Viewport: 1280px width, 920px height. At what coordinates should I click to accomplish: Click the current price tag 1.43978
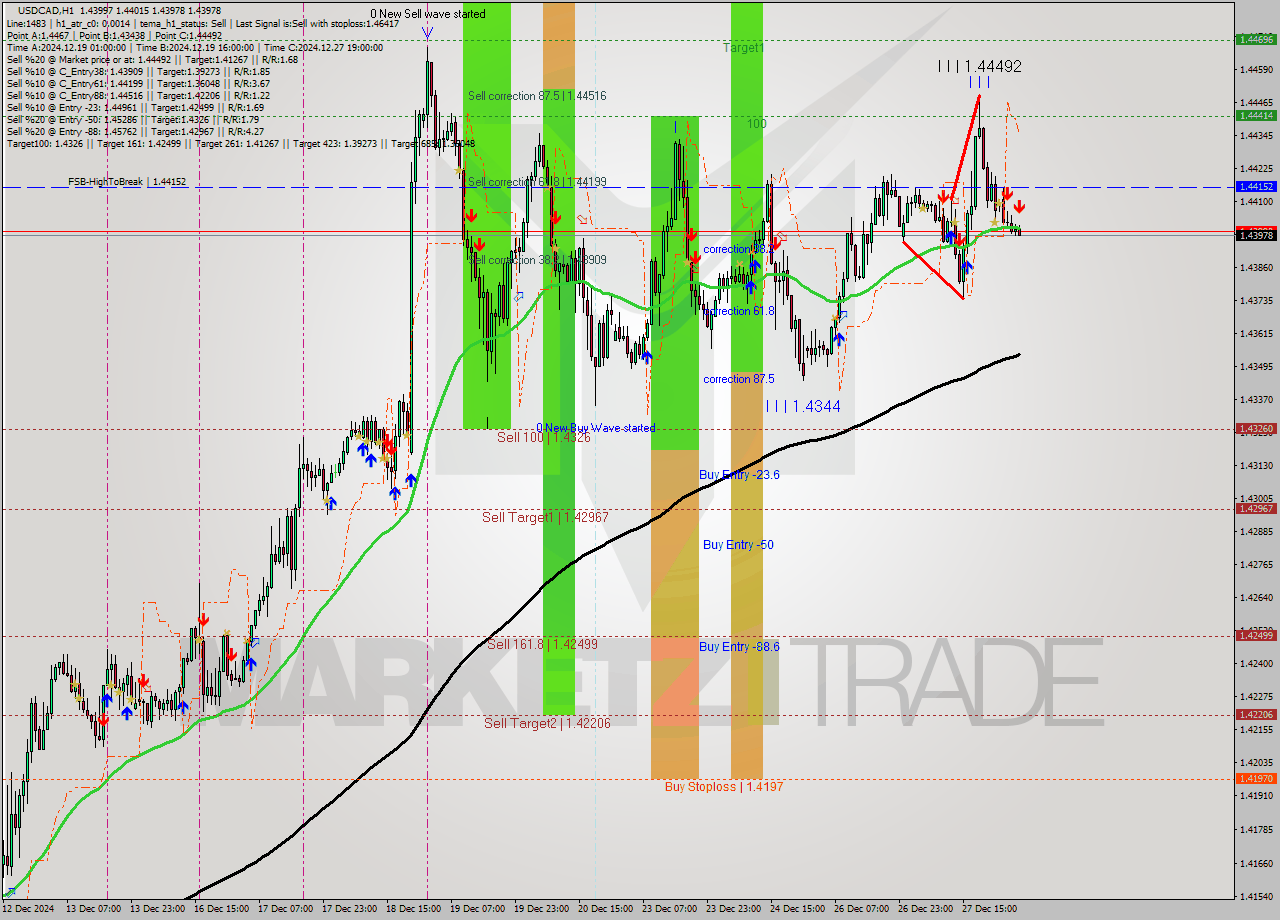[x=1256, y=235]
